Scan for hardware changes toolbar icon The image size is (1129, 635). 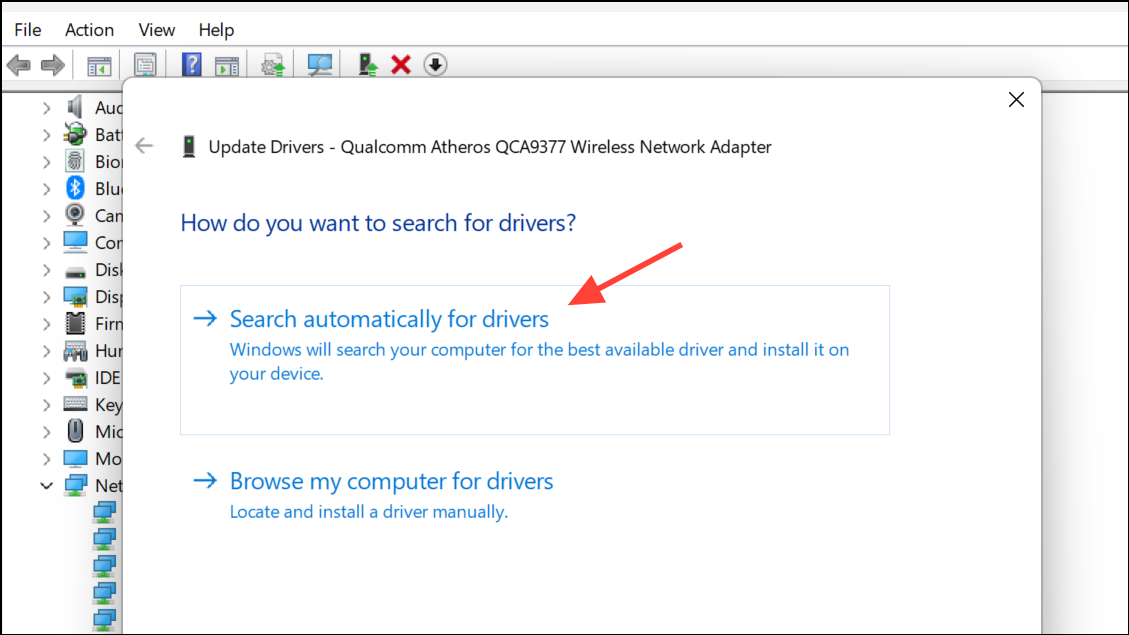coord(320,66)
